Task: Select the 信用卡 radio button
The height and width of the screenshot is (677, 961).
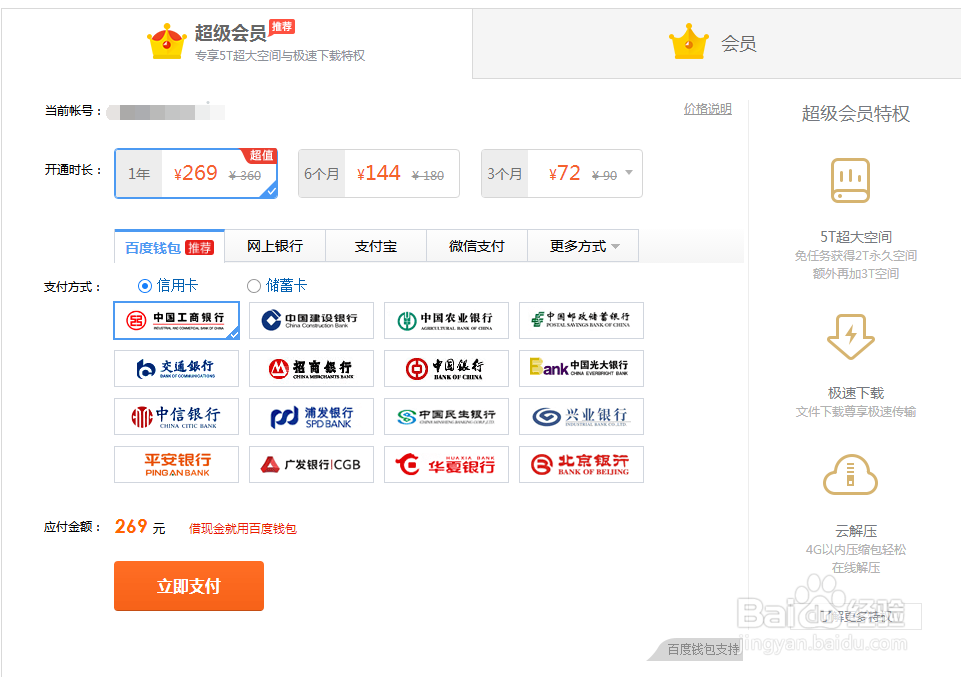Action: point(145,286)
